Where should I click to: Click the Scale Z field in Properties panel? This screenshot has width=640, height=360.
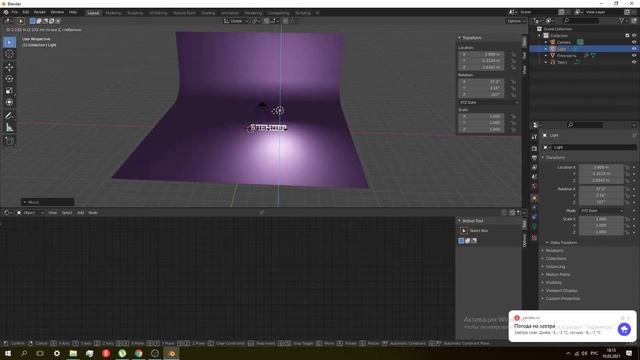[x=601, y=232]
